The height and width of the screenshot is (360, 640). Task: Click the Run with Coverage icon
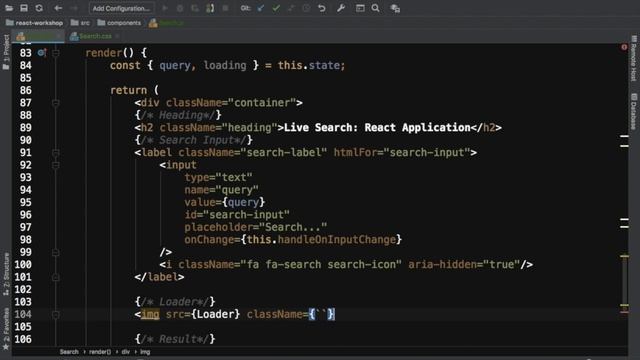[x=195, y=8]
